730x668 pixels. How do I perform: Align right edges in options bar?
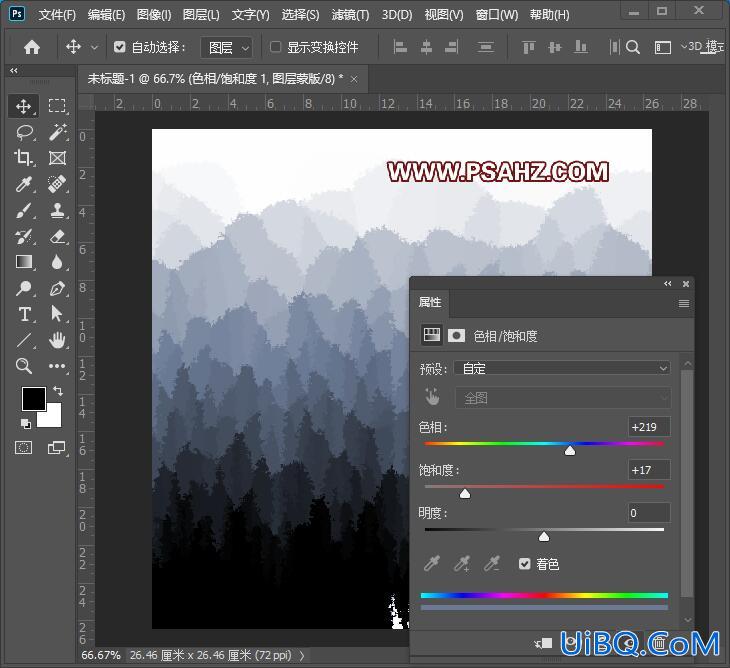452,47
